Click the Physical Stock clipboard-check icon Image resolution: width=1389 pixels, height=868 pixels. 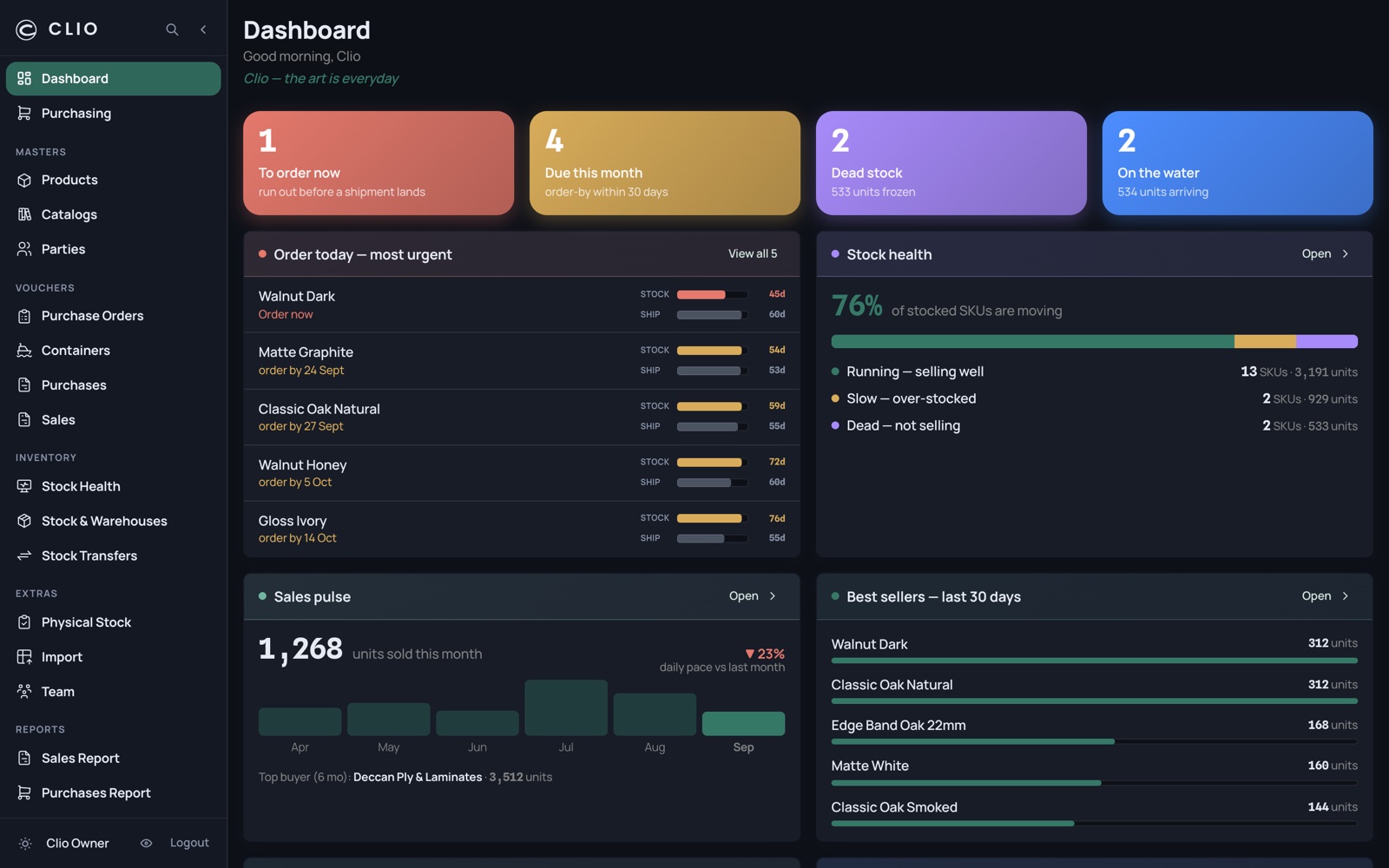click(24, 622)
